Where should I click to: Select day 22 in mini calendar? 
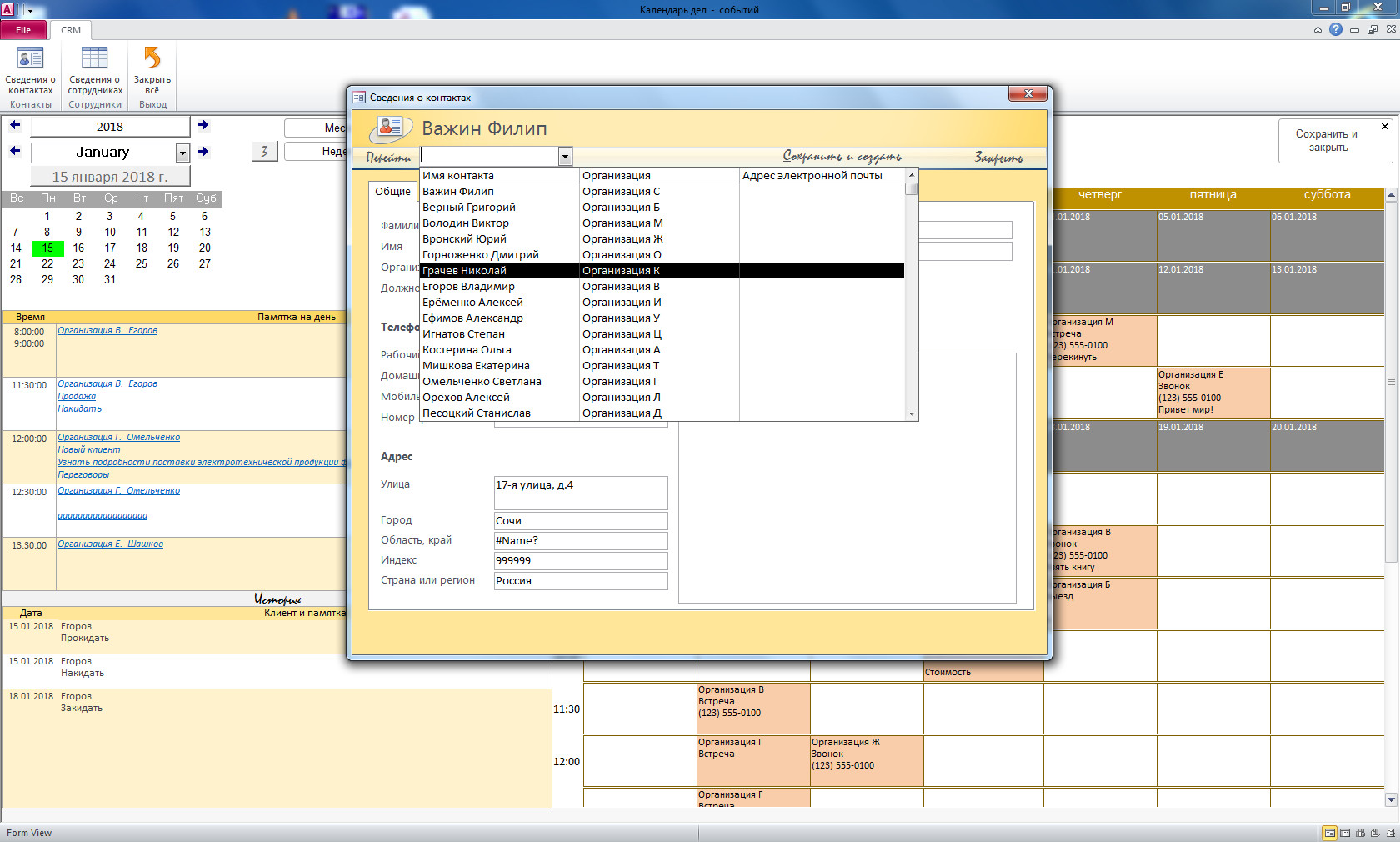tap(47, 263)
